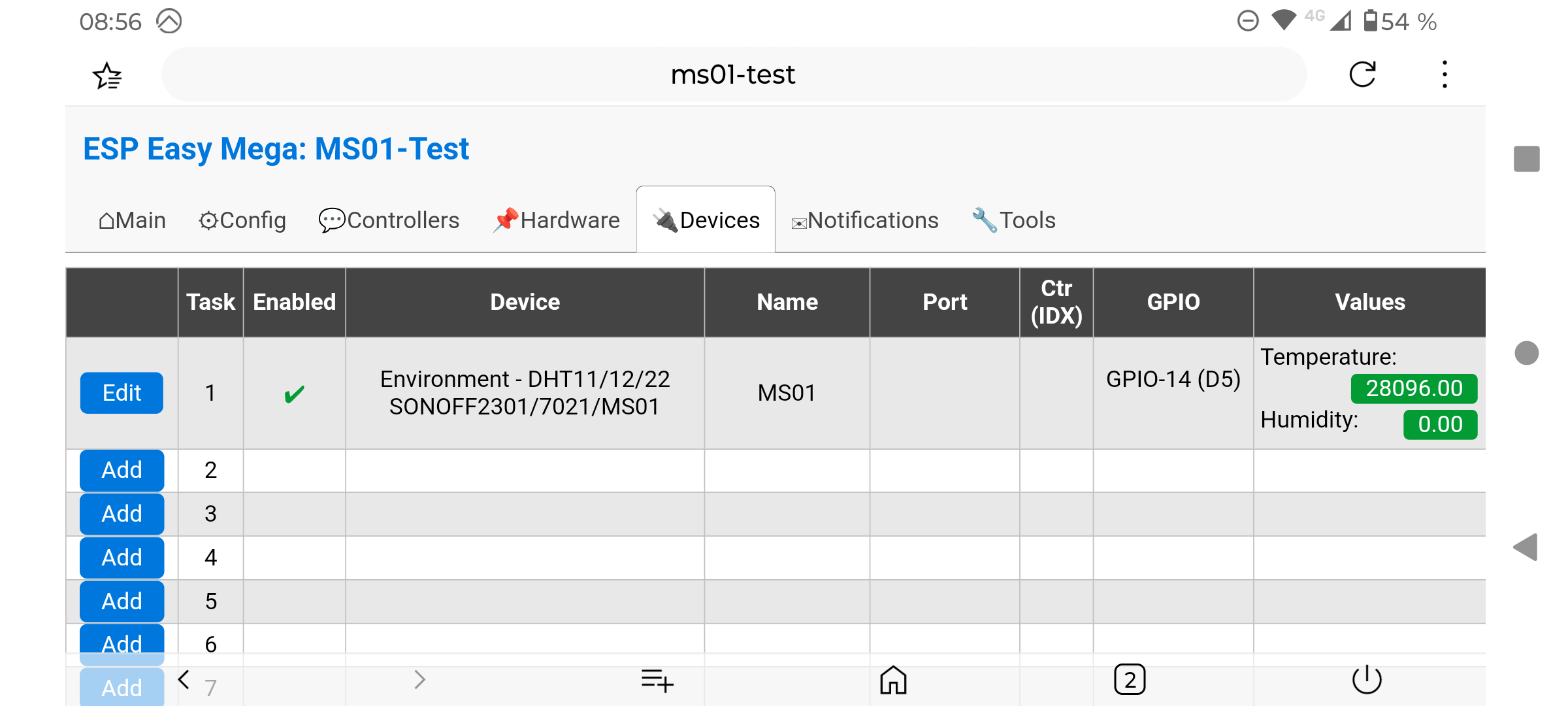The width and height of the screenshot is (1568, 706).
Task: Click the Values column header
Action: tap(1370, 302)
